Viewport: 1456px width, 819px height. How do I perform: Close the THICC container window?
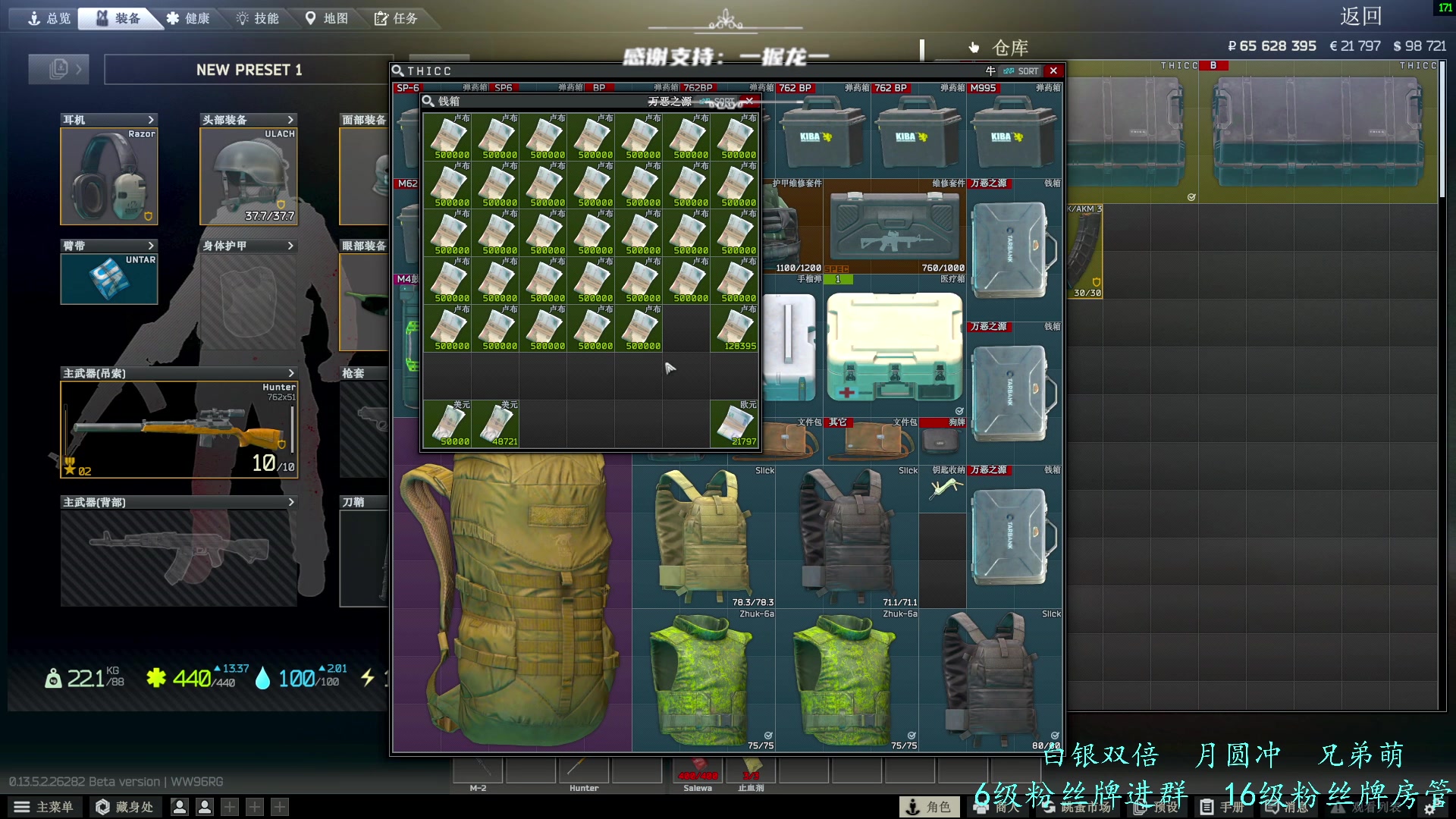coord(1053,71)
